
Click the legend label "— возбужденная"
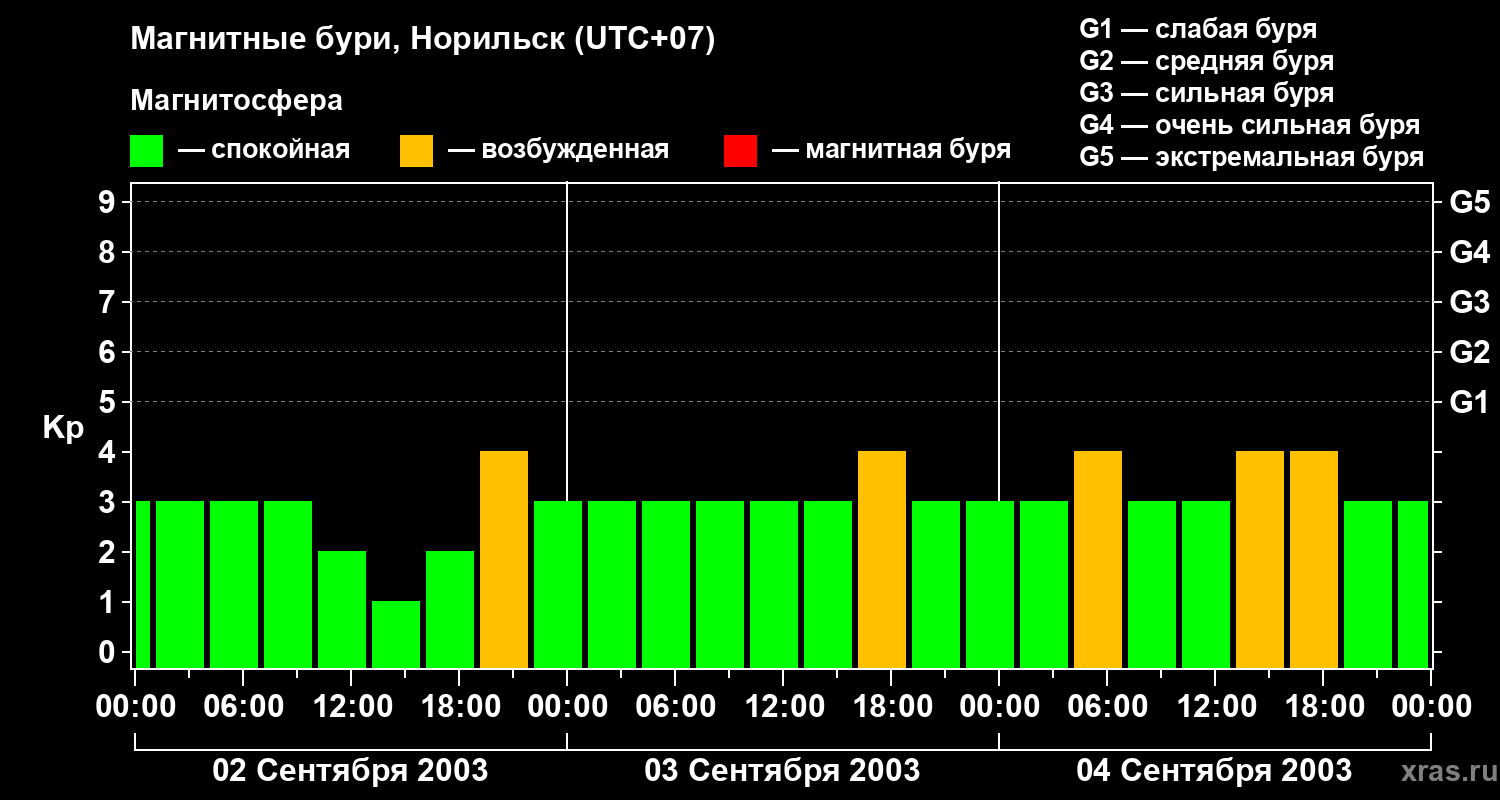pos(558,150)
